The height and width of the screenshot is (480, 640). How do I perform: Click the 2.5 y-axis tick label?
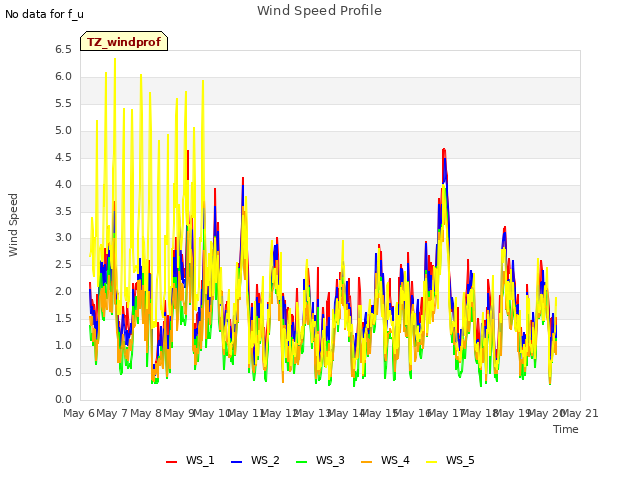click(x=63, y=264)
